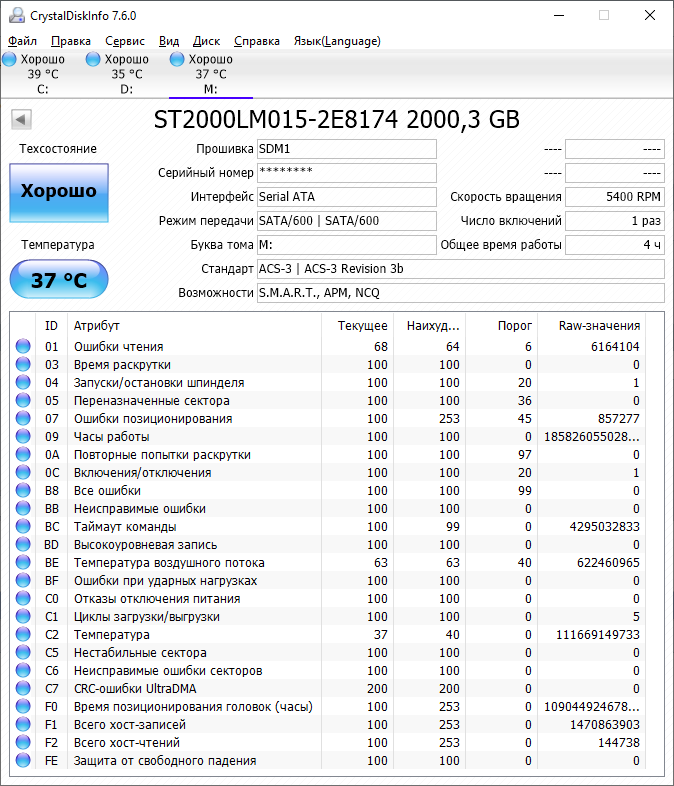
Task: Click the Стандарт field ACS-3 Revision 3b
Action: click(x=461, y=269)
